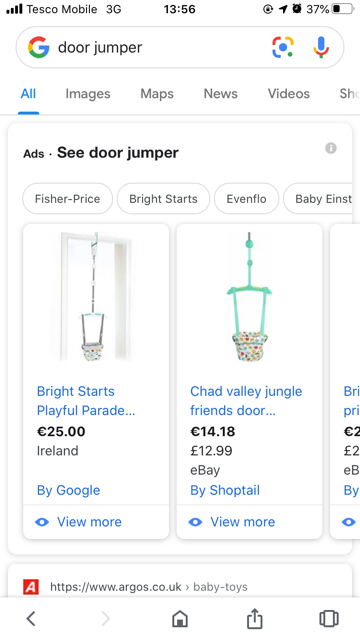This screenshot has height=640, width=360.
Task: Select the Evenflo filter chip
Action: point(247,199)
